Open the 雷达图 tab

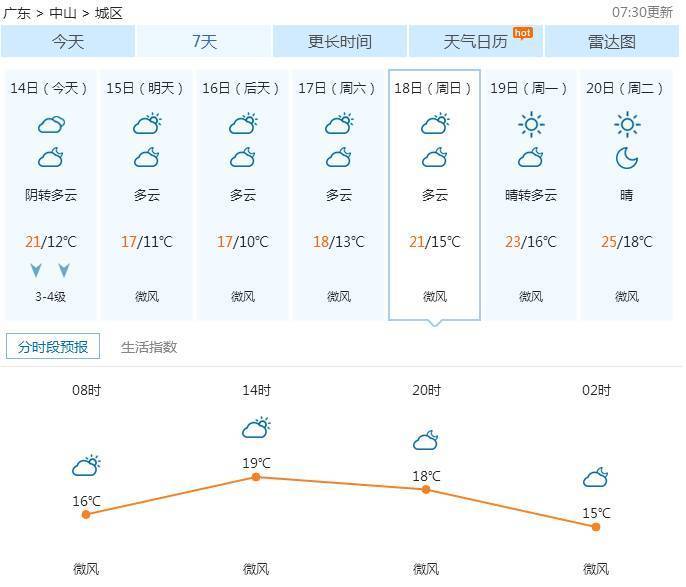point(611,42)
